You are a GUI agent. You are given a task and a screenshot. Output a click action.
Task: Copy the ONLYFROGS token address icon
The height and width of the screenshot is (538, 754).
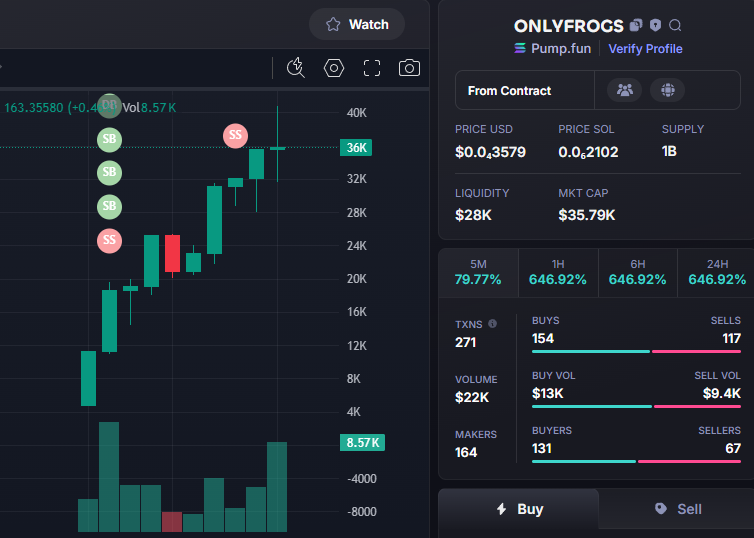636,25
